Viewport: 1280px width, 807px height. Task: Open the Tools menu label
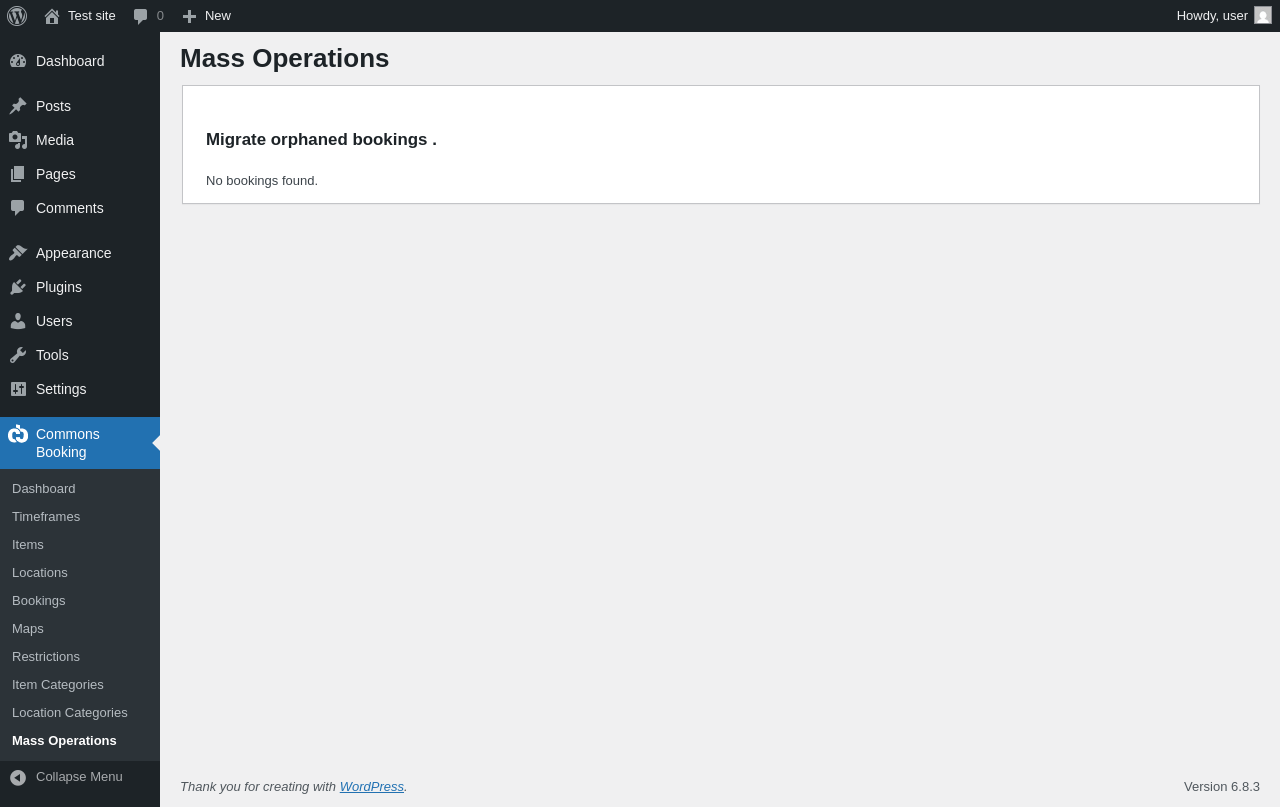[52, 355]
